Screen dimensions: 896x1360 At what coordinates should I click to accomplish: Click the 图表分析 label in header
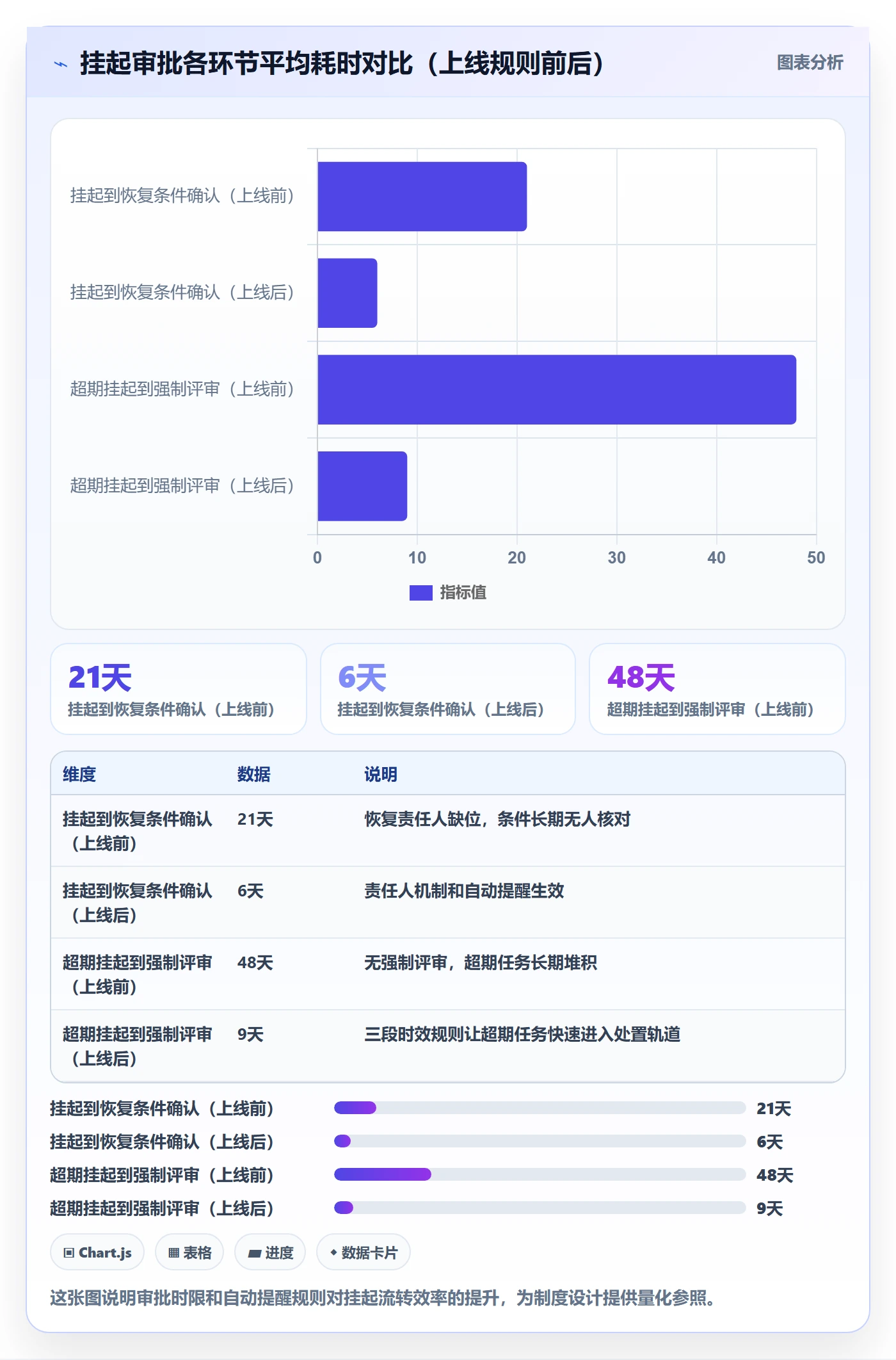(x=810, y=62)
